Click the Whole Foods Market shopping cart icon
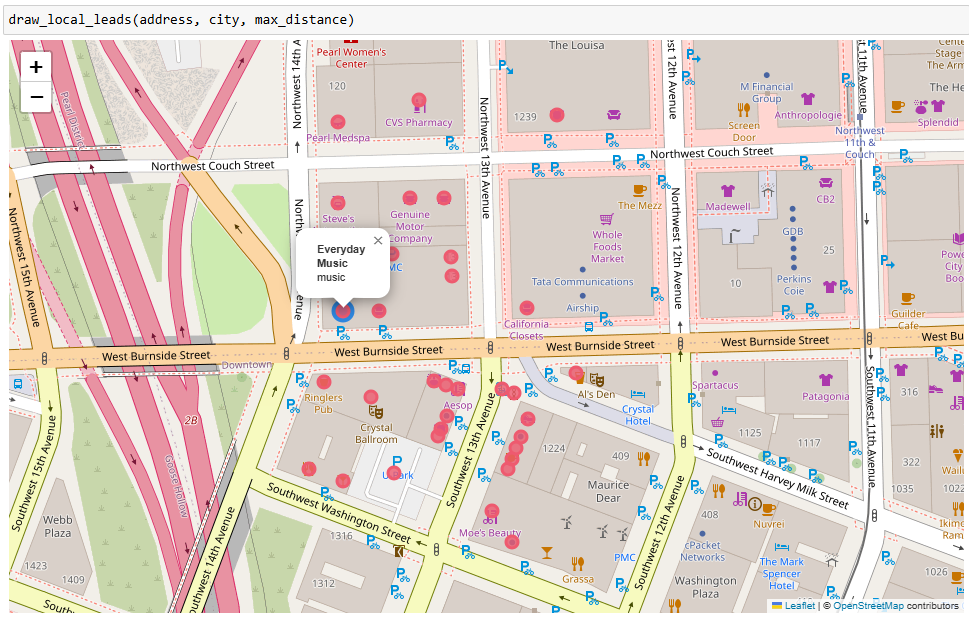Image resolution: width=969 pixels, height=617 pixels. [606, 219]
